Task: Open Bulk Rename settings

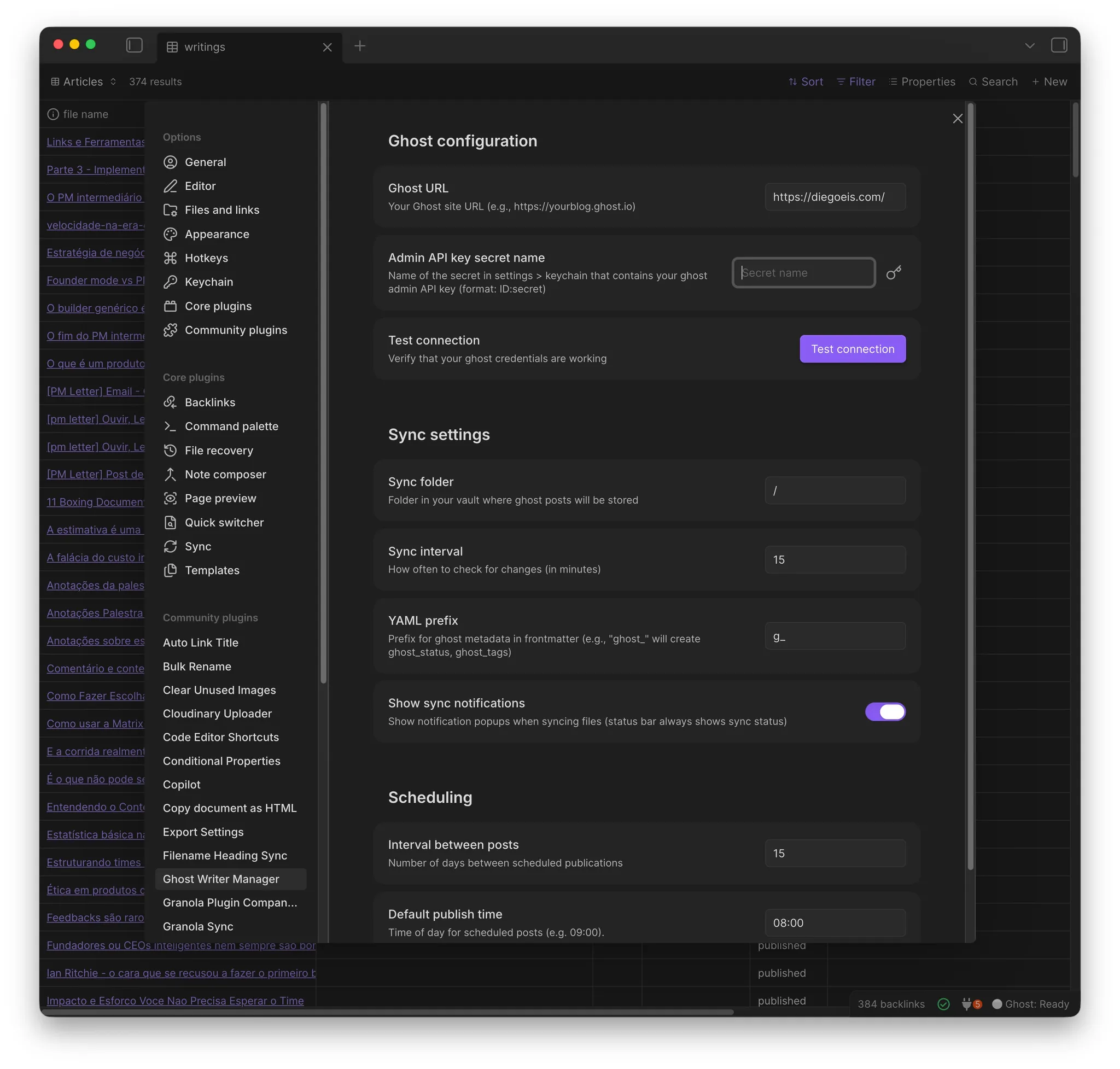Action: (x=230, y=667)
